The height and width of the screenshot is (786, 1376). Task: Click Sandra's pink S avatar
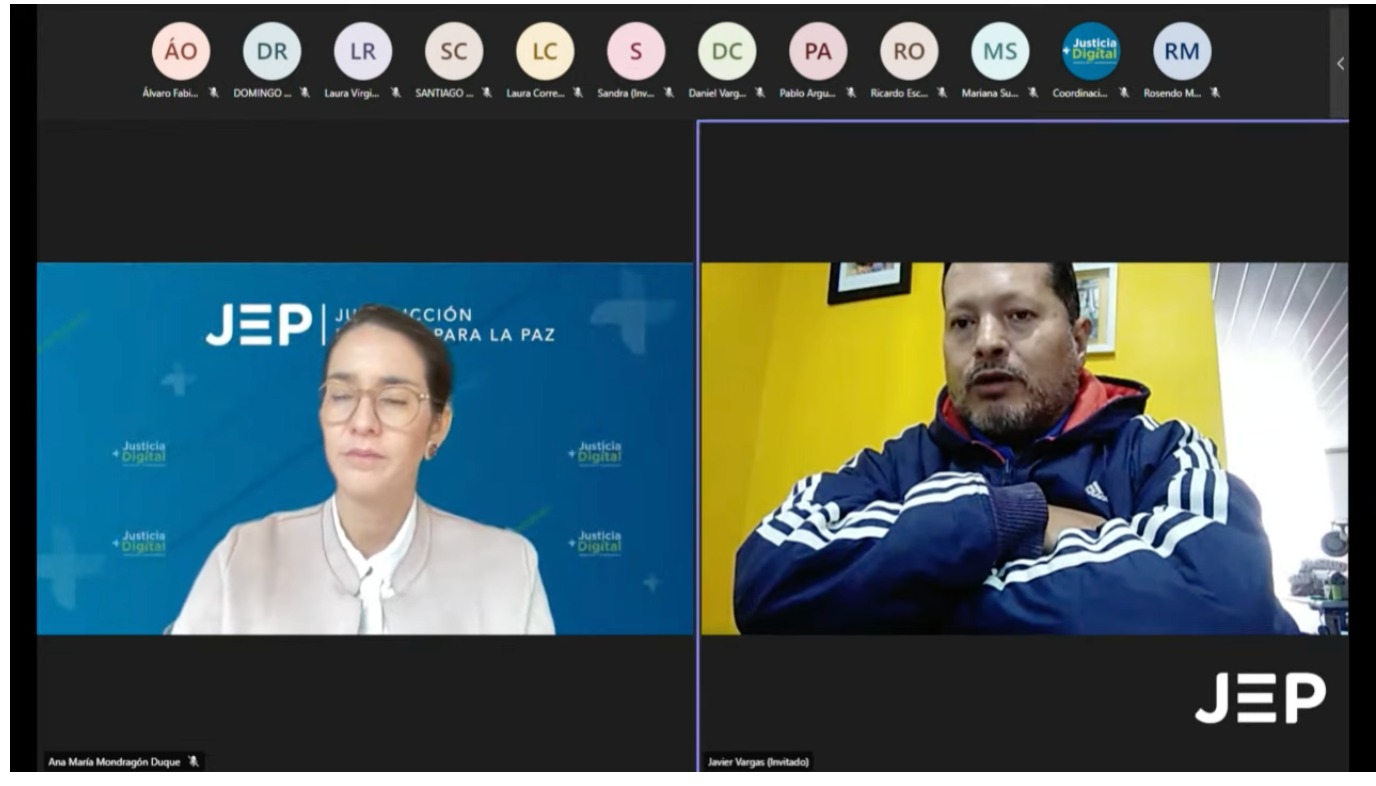point(636,51)
